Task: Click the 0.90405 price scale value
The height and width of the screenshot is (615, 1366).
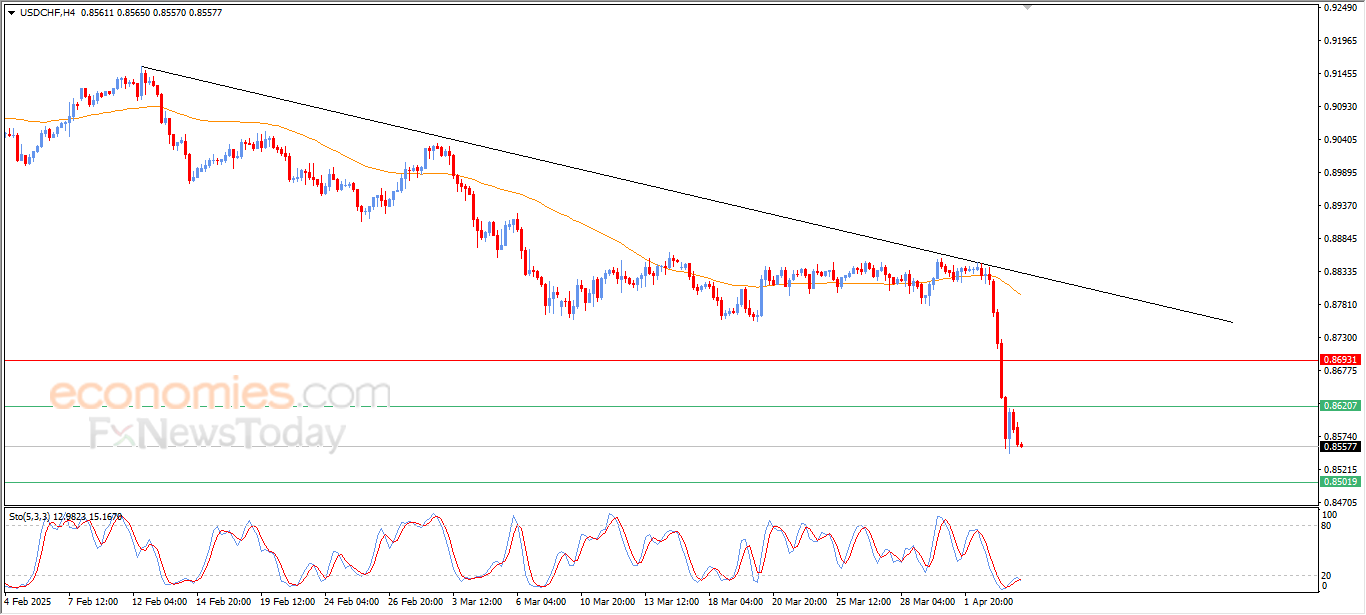Action: pos(1340,140)
